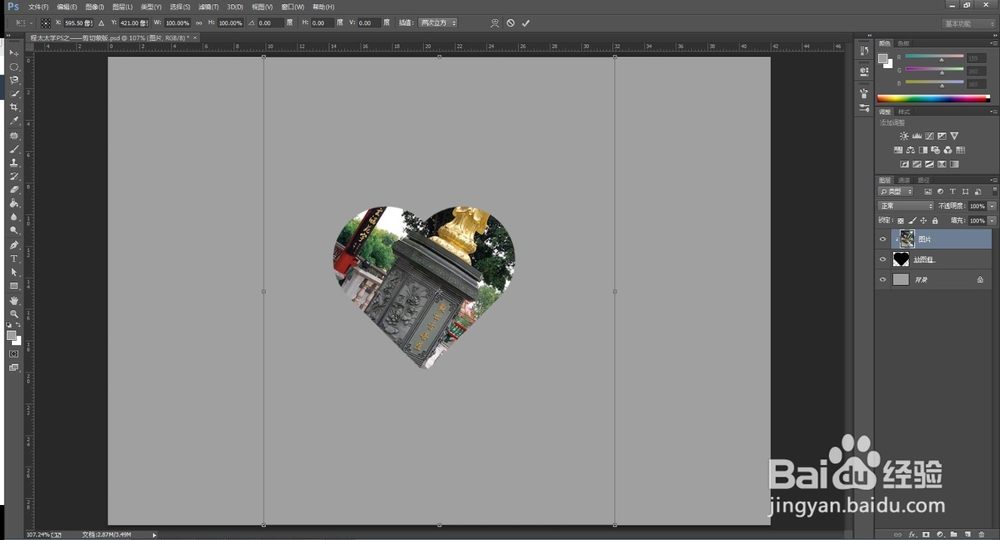
Task: Toggle type layer filter
Action: pos(953,191)
